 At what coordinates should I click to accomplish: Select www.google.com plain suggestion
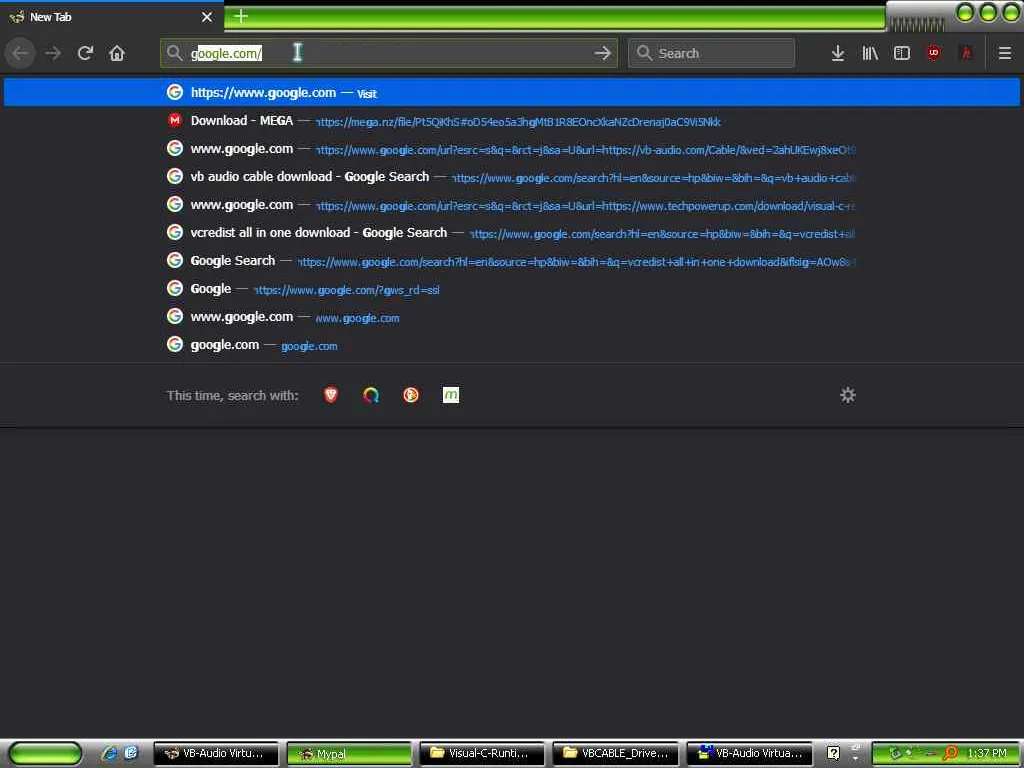click(512, 317)
